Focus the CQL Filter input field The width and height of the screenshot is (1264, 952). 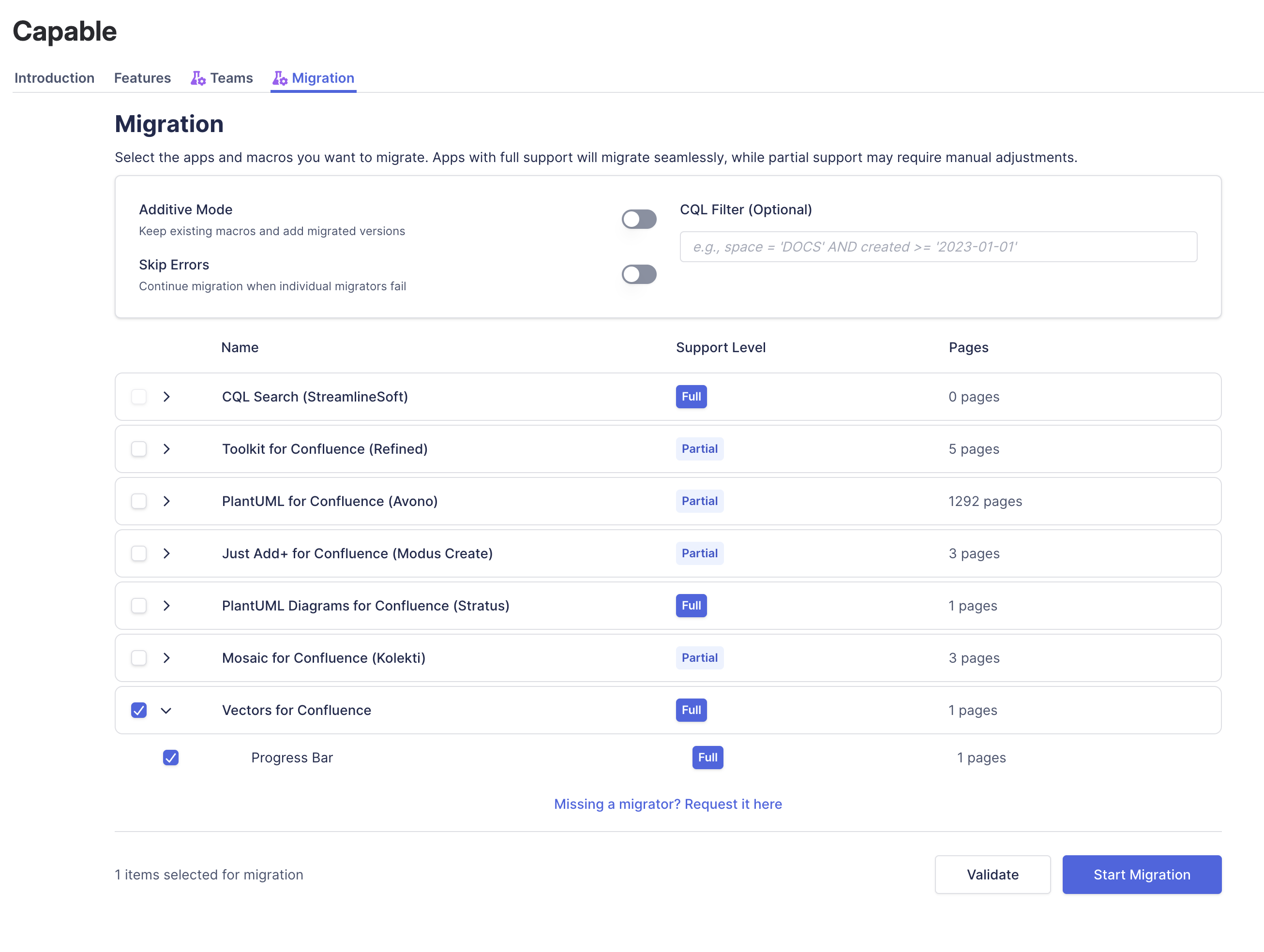[x=938, y=247]
